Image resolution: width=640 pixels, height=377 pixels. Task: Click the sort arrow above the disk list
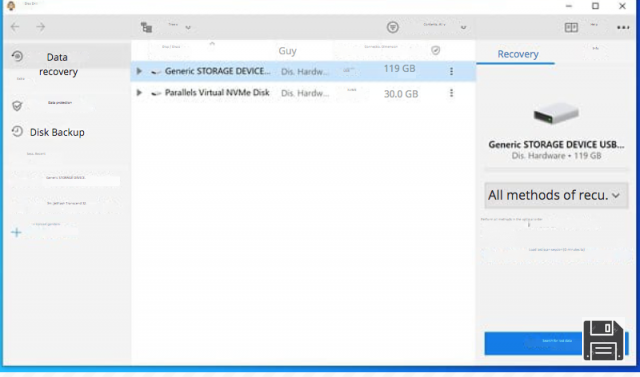coord(212,43)
